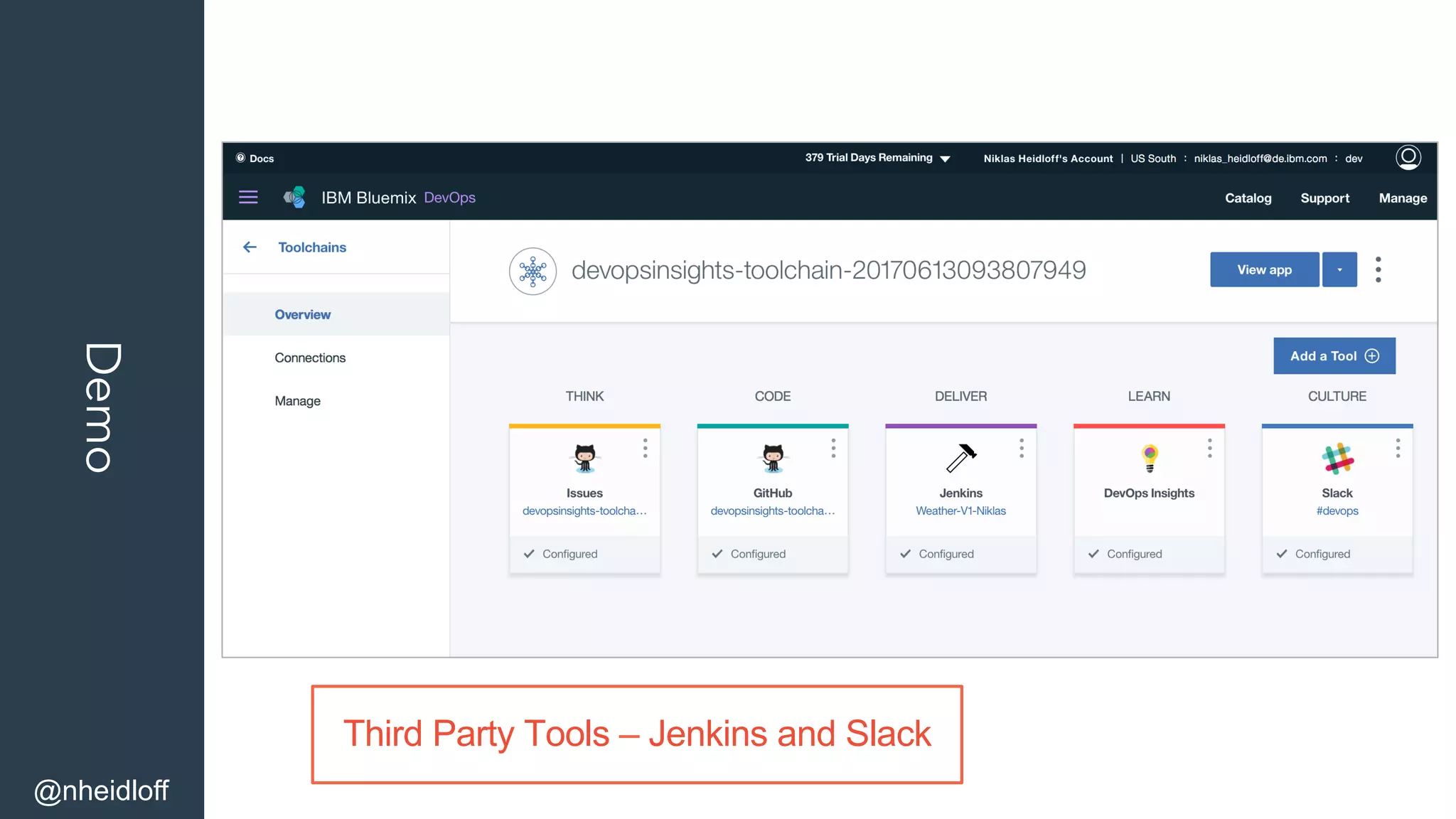
Task: Open the toolchain more actions menu
Action: click(x=1379, y=269)
